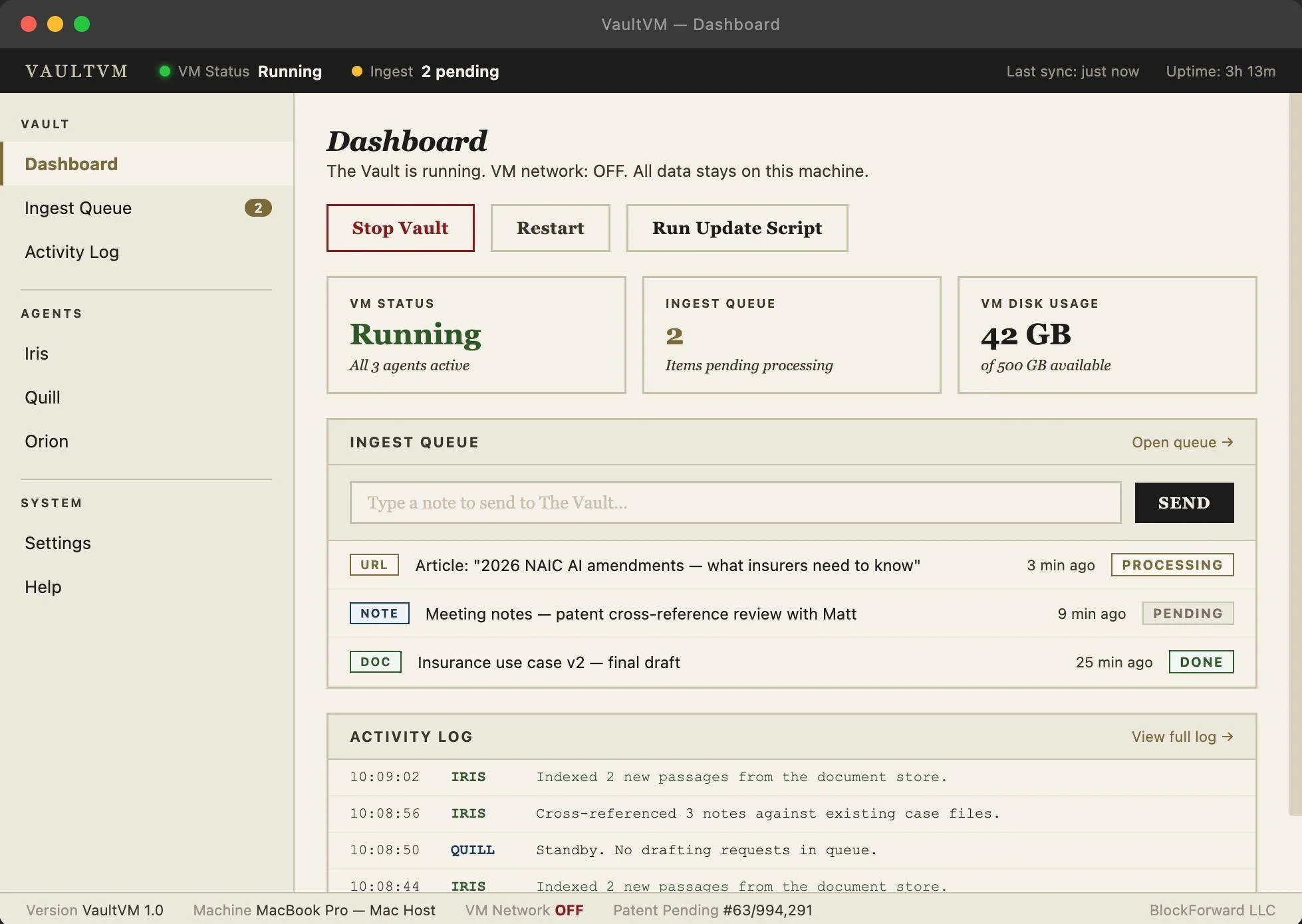Click the Uptime: 3h 13m text
Screen dimensions: 1302x924
tap(1221, 71)
